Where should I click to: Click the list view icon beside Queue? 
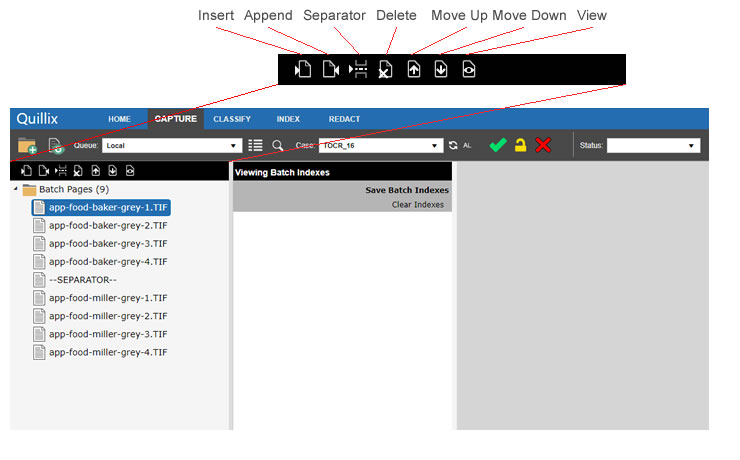click(256, 145)
